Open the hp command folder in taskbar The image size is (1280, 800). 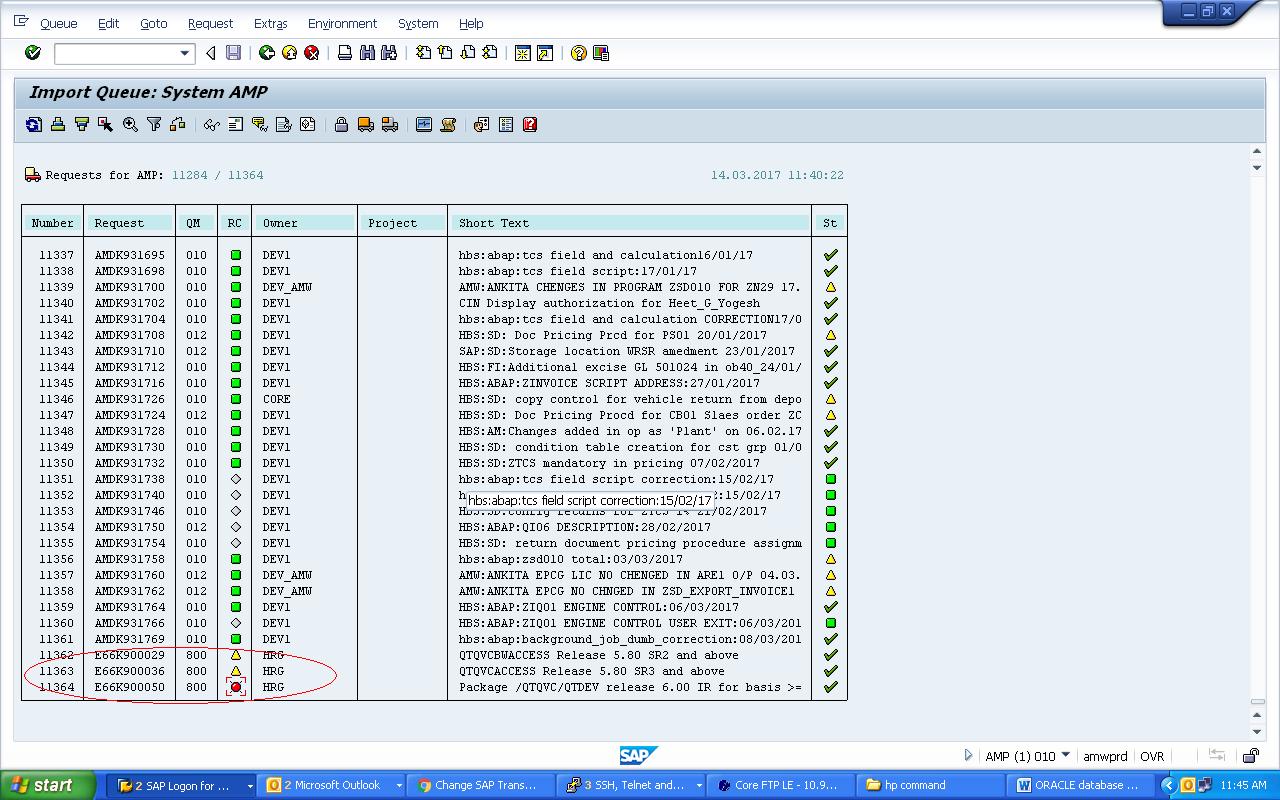coord(931,785)
